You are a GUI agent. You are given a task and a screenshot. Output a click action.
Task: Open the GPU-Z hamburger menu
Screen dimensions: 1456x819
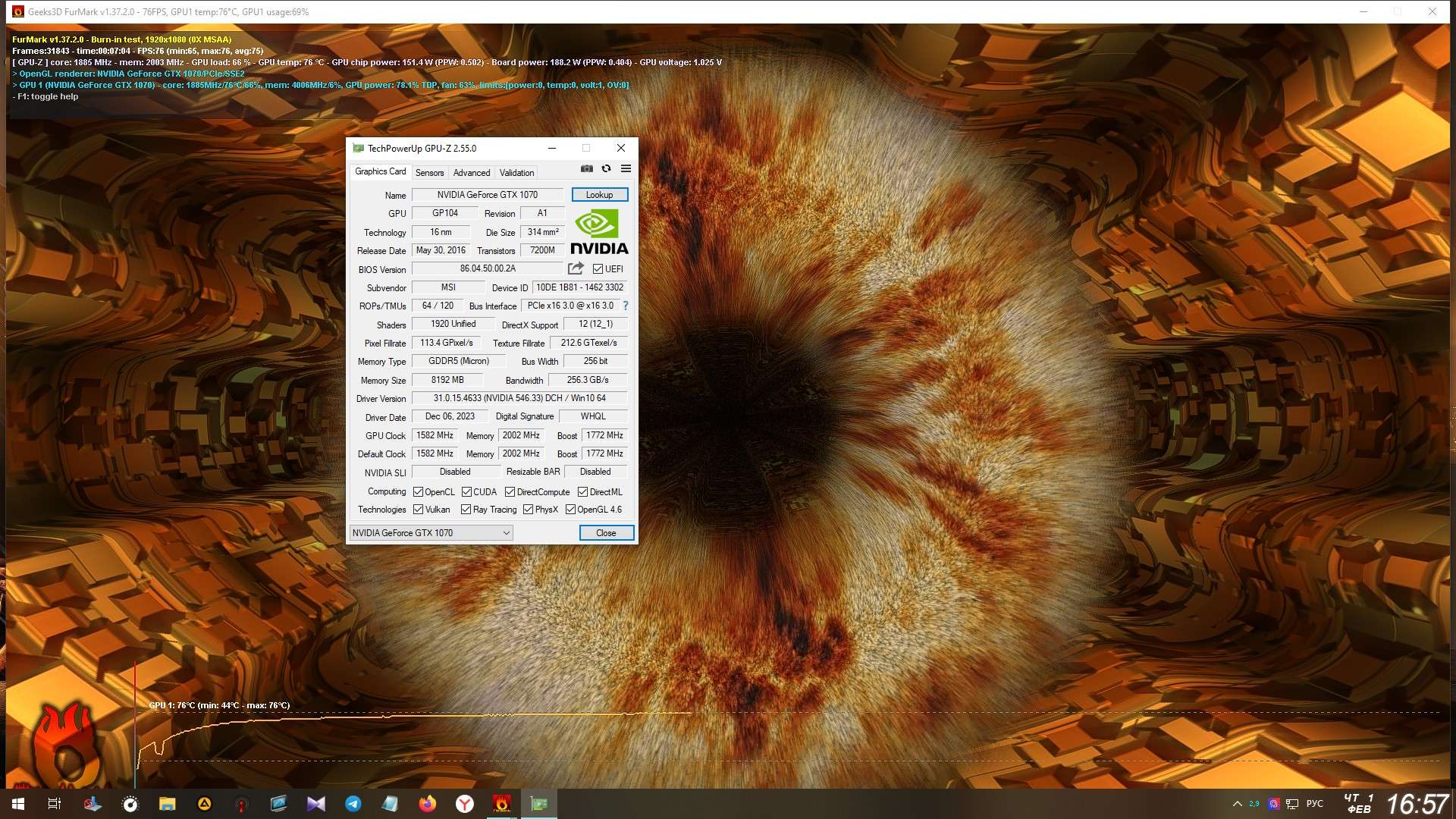(x=626, y=168)
